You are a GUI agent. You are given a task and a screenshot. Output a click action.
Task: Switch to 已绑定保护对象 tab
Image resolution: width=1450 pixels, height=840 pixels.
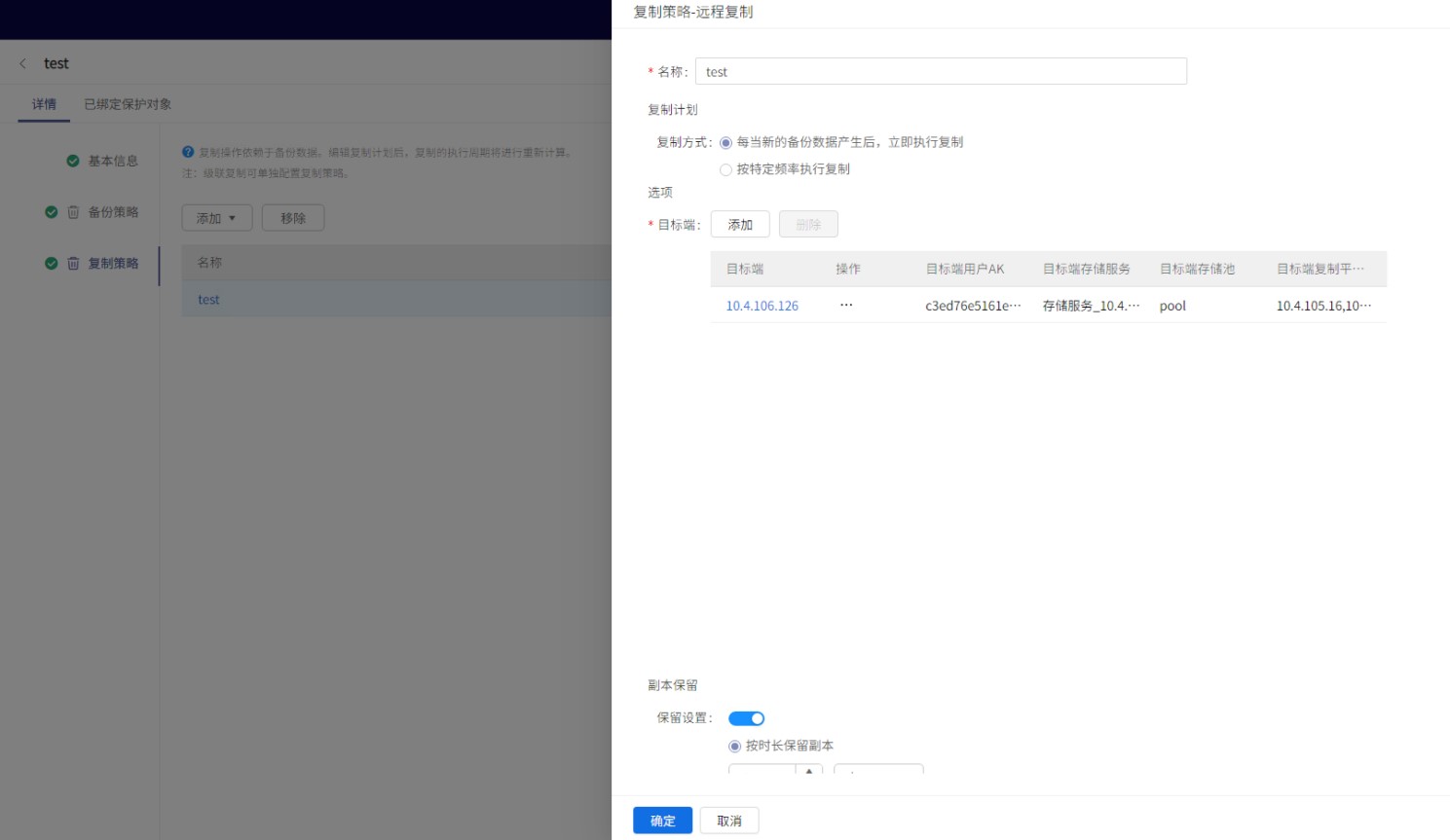coord(128,104)
